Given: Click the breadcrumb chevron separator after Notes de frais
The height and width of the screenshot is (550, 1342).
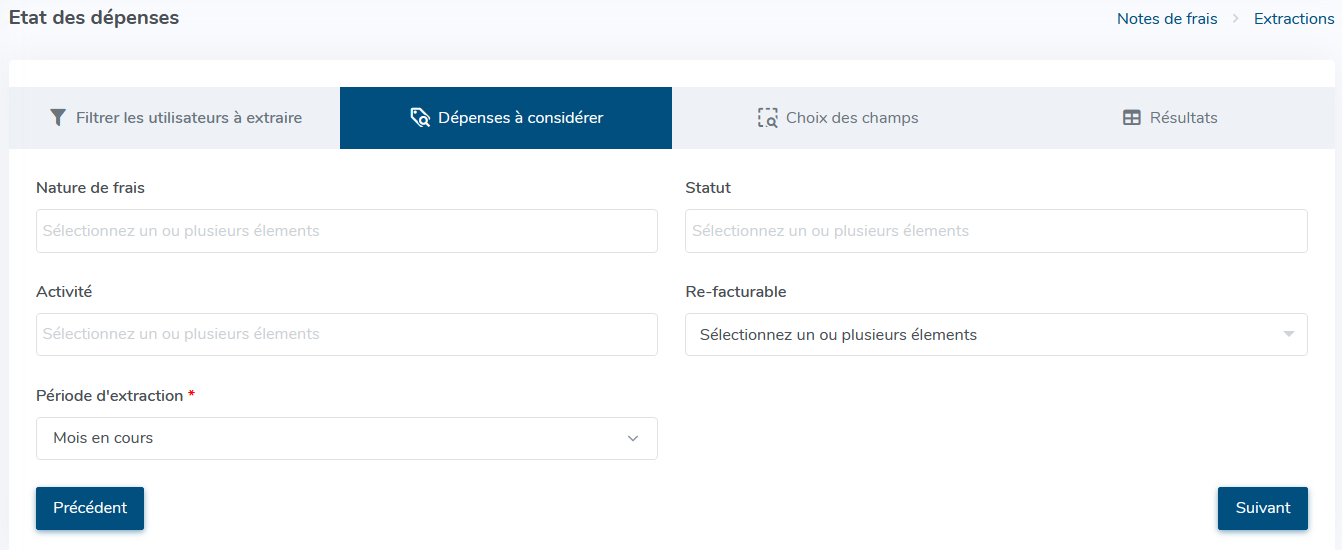Looking at the screenshot, I should coord(1236,19).
